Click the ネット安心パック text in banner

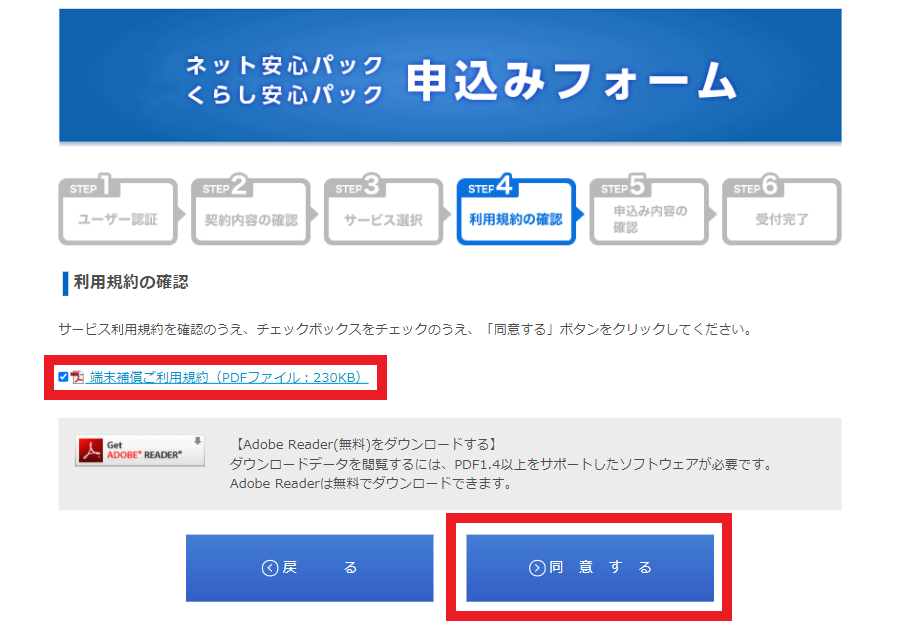[285, 66]
